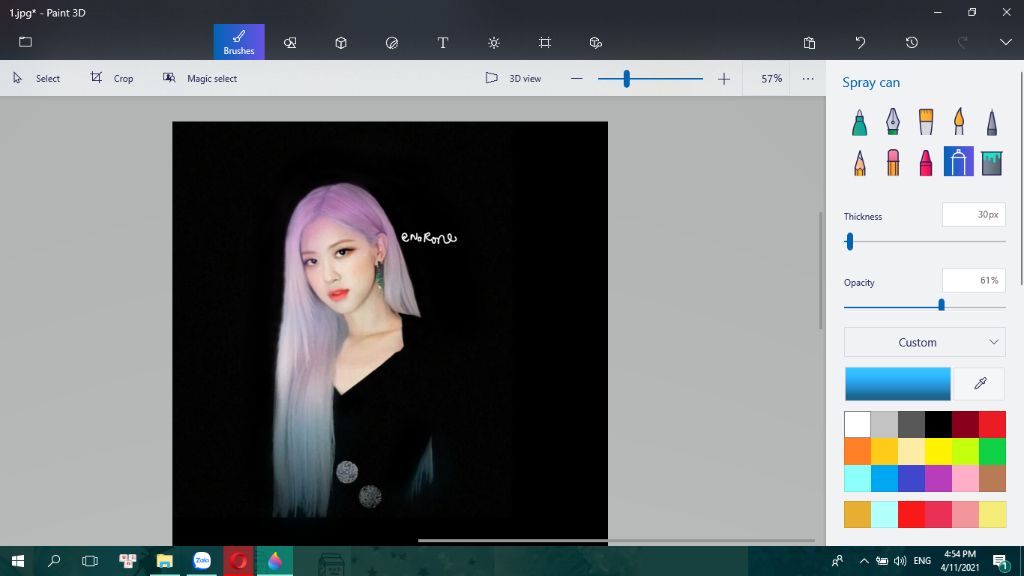
Task: Open the History panel
Action: pyautogui.click(x=912, y=42)
